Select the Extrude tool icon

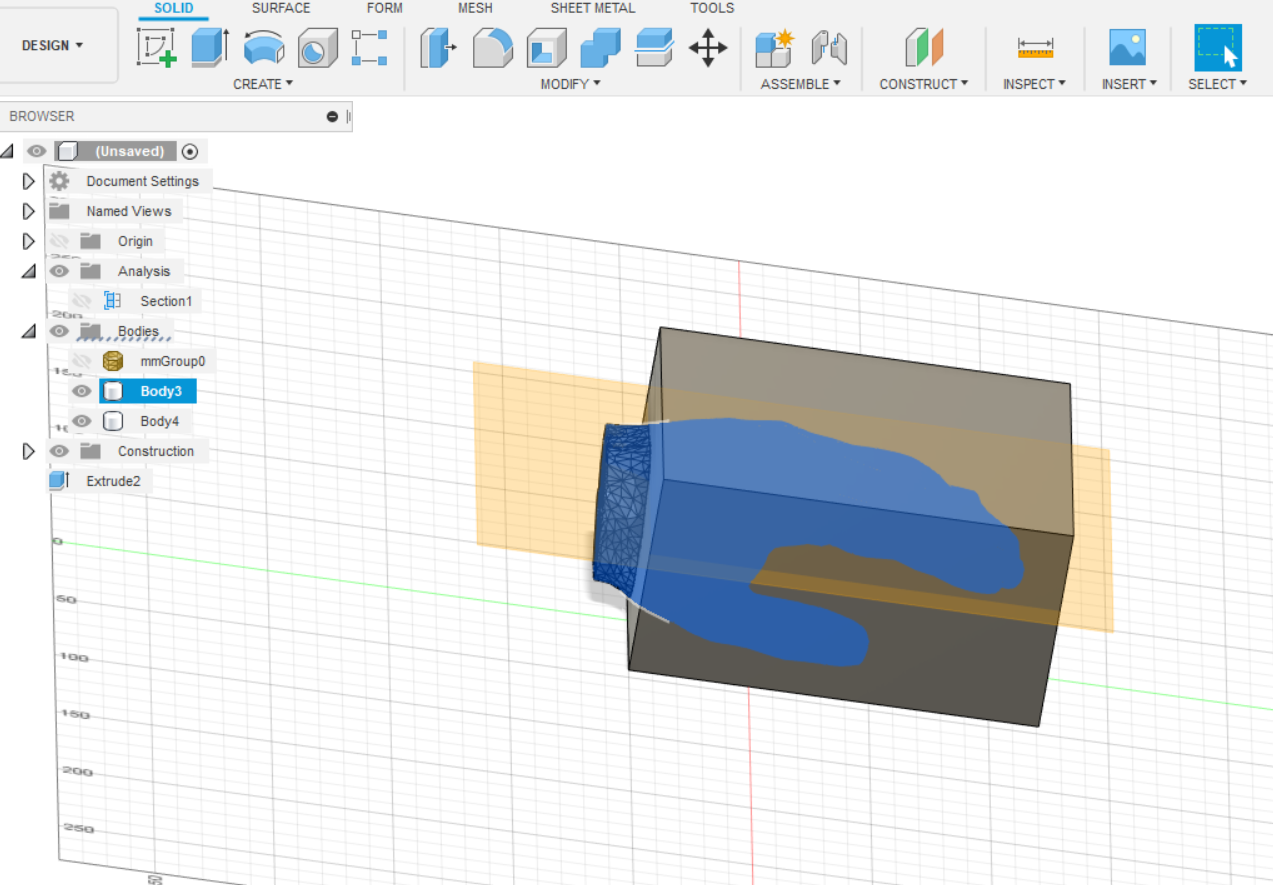[209, 48]
